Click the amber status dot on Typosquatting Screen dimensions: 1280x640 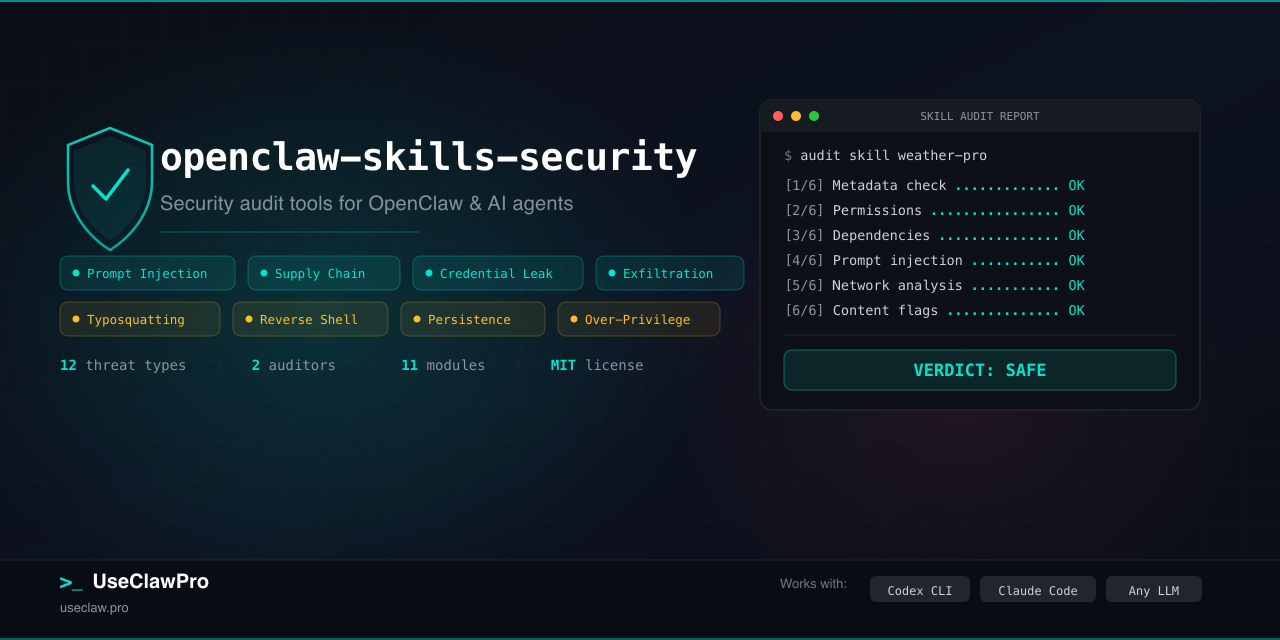(x=75, y=318)
